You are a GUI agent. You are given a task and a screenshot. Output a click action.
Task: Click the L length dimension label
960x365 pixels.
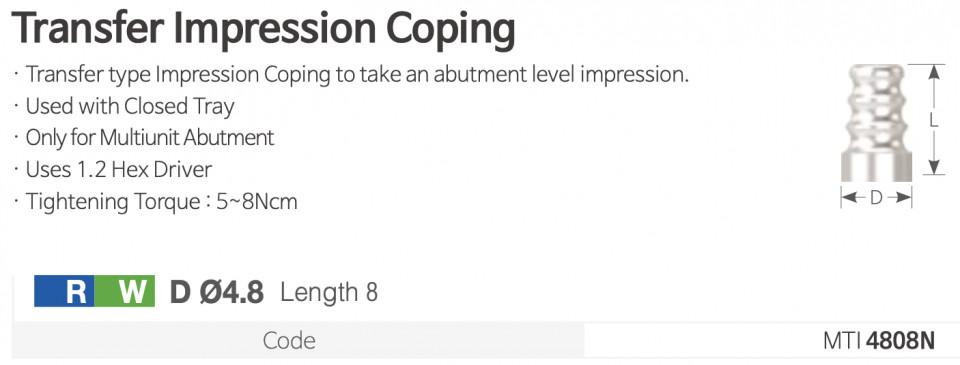coord(934,121)
